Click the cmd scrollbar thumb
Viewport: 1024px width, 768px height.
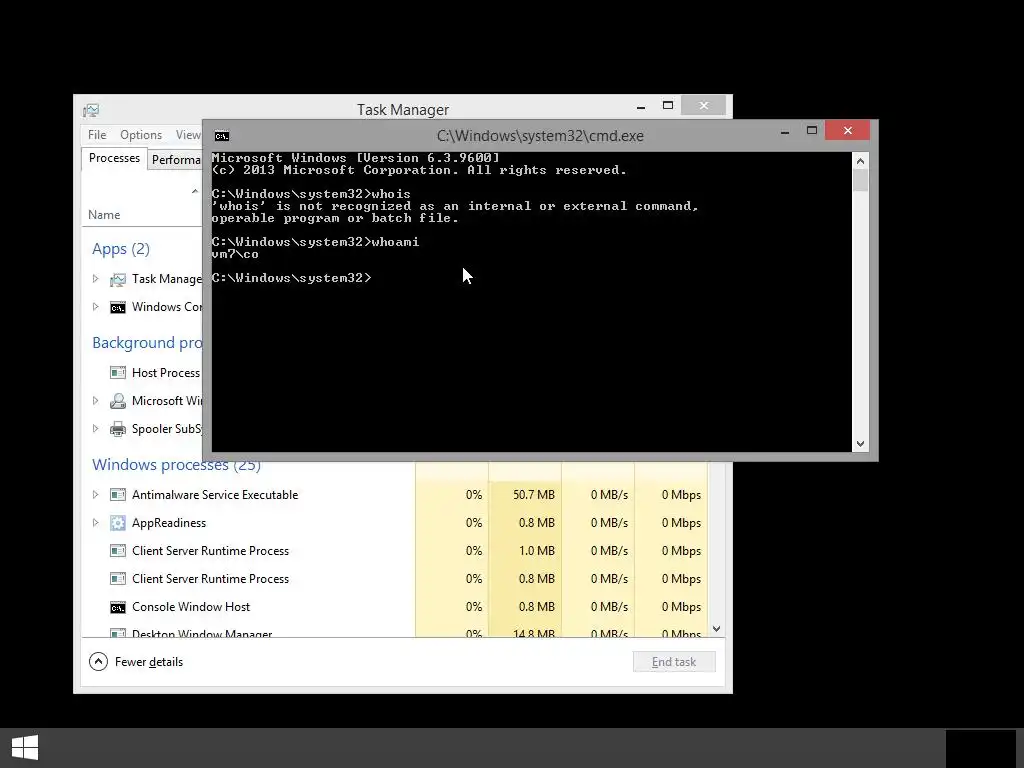point(860,180)
